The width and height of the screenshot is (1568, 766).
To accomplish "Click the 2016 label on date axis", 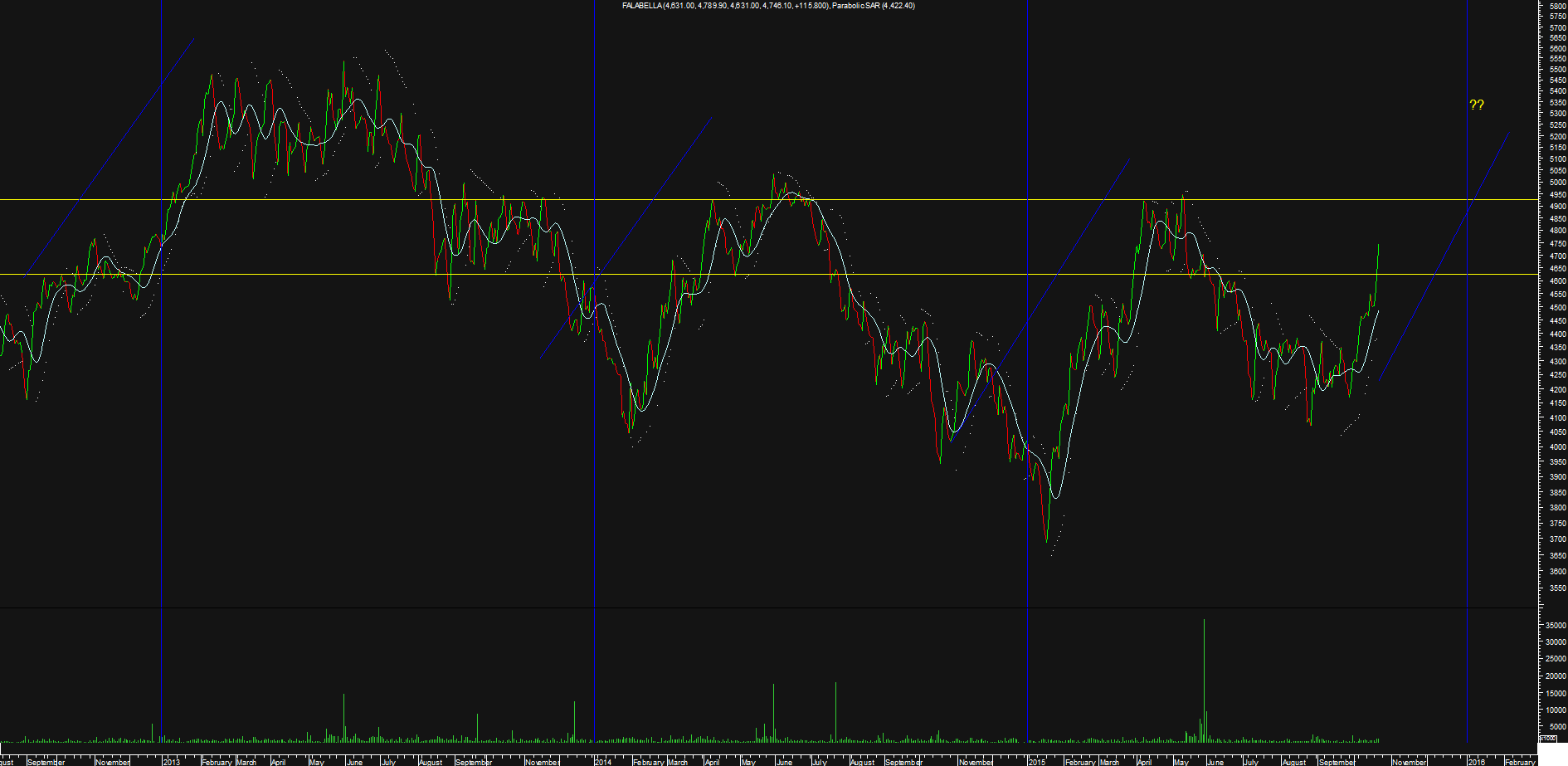I will pos(1477,761).
